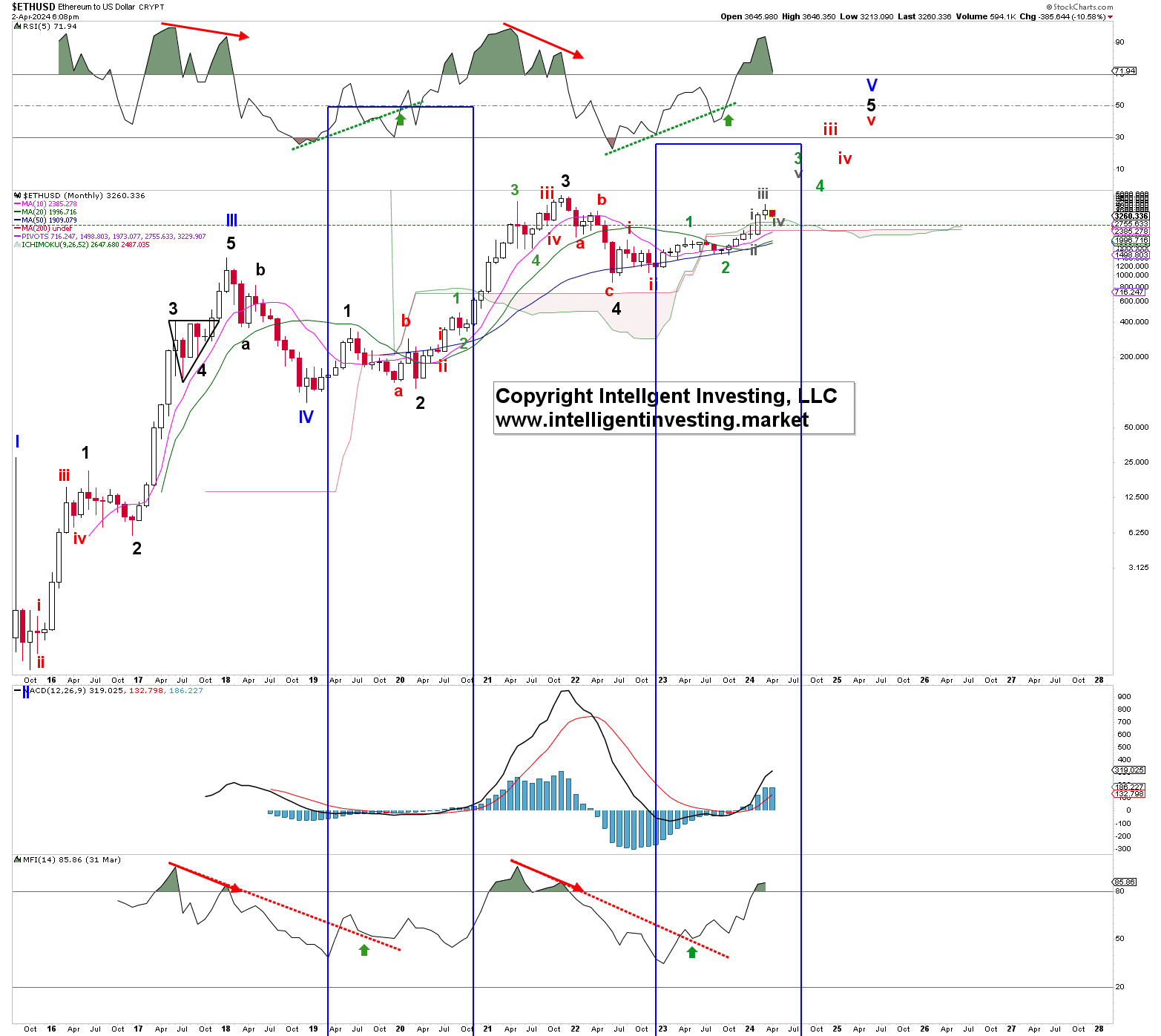Click the Ichimoku cloud legend icon
The width and height of the screenshot is (1161, 1036).
point(17,245)
